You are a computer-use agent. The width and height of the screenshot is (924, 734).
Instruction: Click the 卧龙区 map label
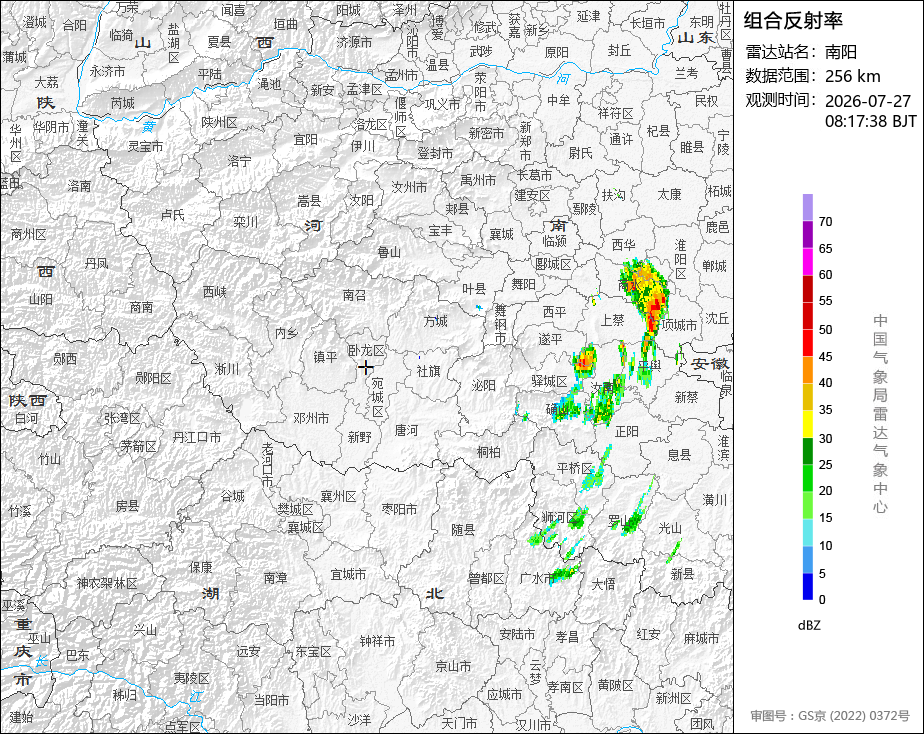pyautogui.click(x=366, y=351)
